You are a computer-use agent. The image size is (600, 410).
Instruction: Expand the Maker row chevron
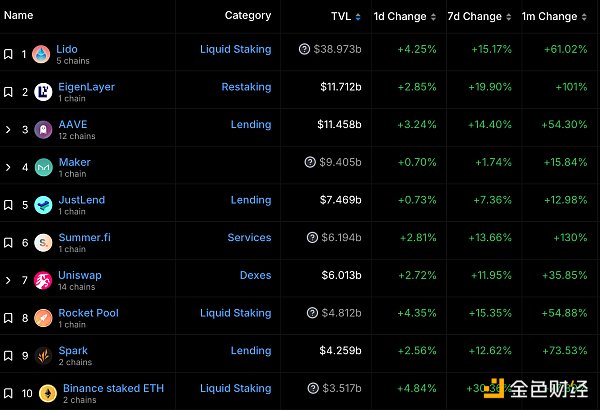(8, 167)
